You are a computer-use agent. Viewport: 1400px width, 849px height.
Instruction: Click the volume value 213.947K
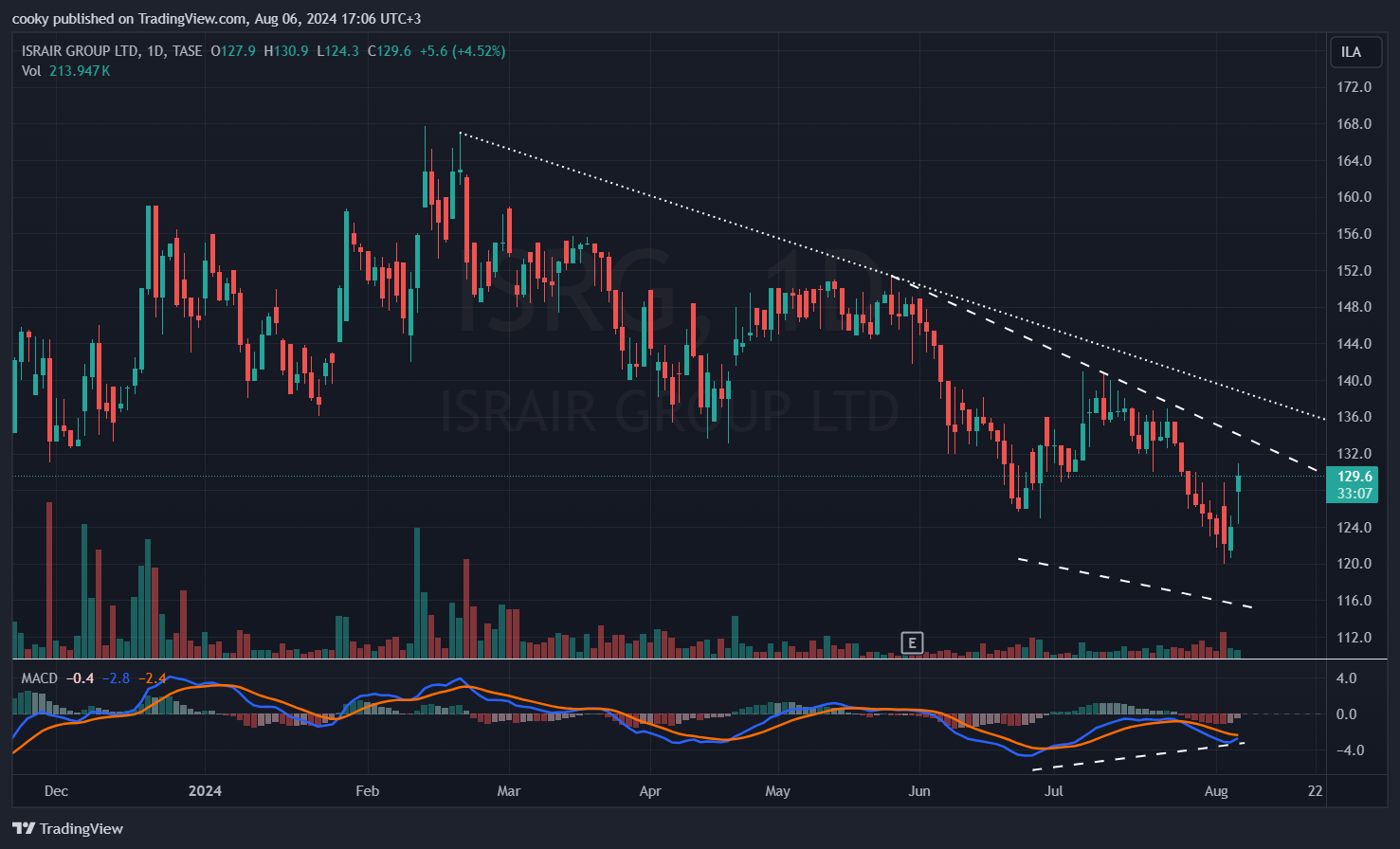point(80,71)
